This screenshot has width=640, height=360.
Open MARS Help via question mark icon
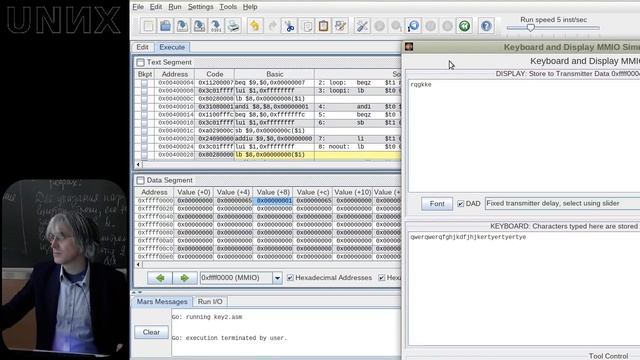point(486,26)
